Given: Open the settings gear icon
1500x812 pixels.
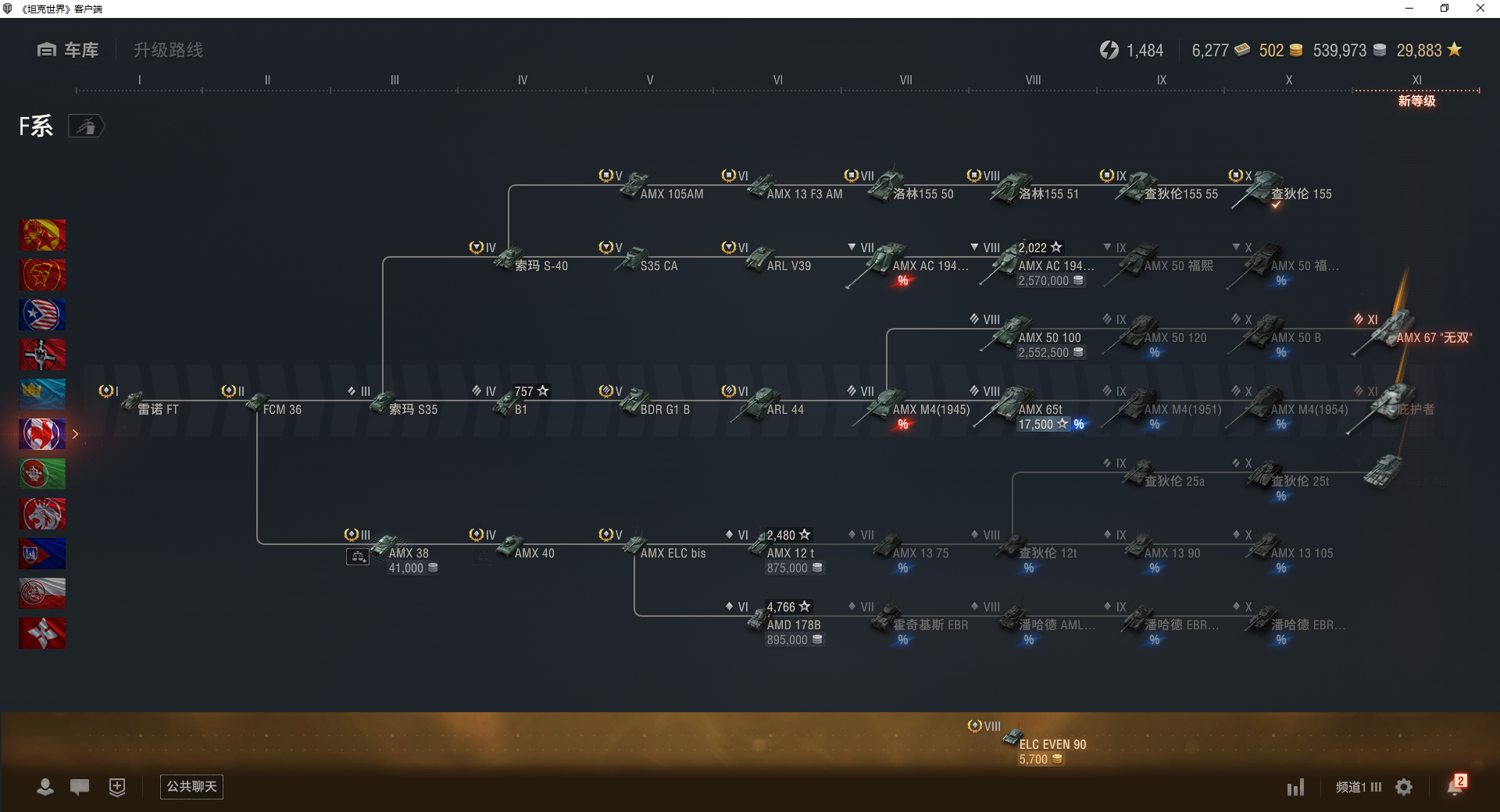Looking at the screenshot, I should pyautogui.click(x=1404, y=787).
